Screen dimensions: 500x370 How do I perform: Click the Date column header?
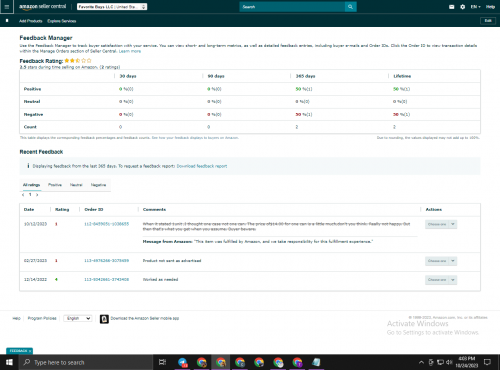[x=29, y=209]
